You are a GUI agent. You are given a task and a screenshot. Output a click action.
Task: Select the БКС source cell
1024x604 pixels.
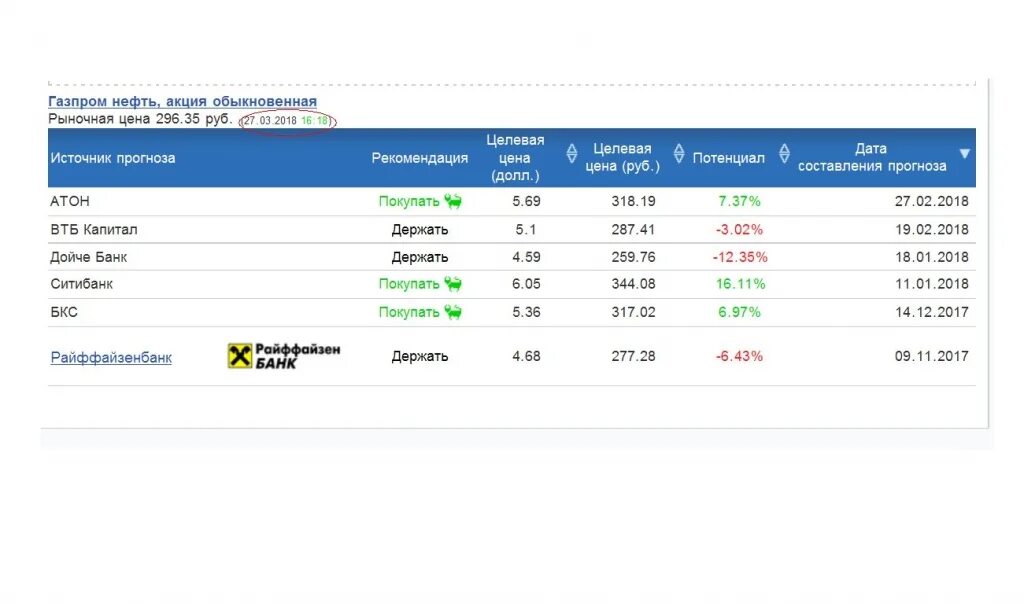pos(64,312)
